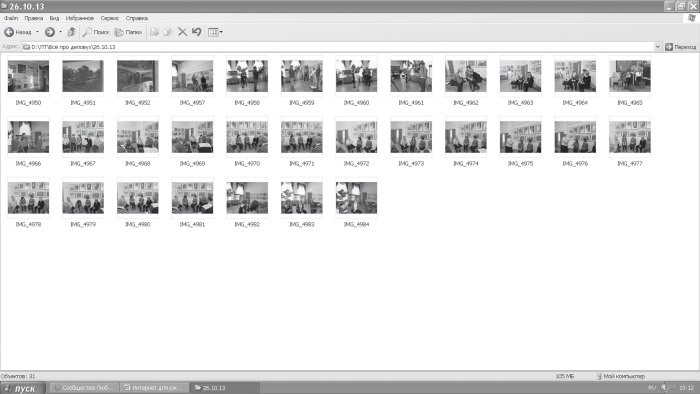
Task: Select thumbnail IMG_4965
Action: 630,76
